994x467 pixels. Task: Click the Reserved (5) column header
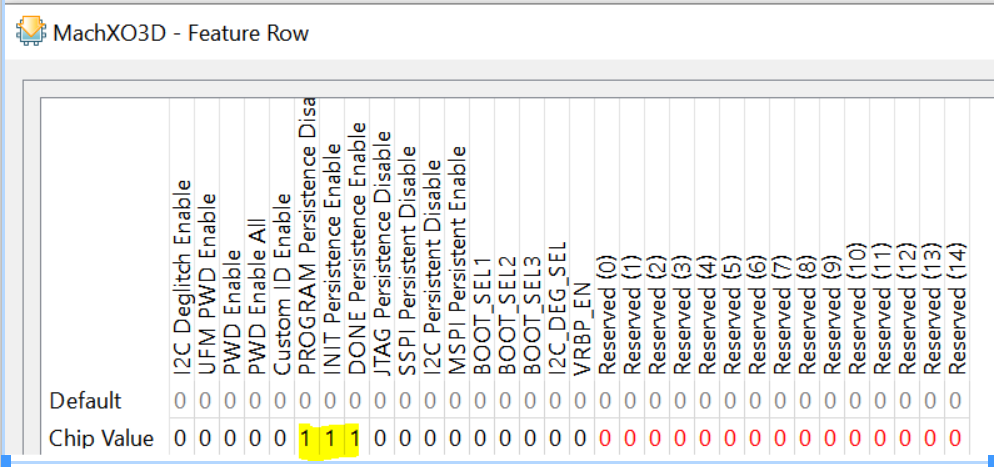pos(732,314)
